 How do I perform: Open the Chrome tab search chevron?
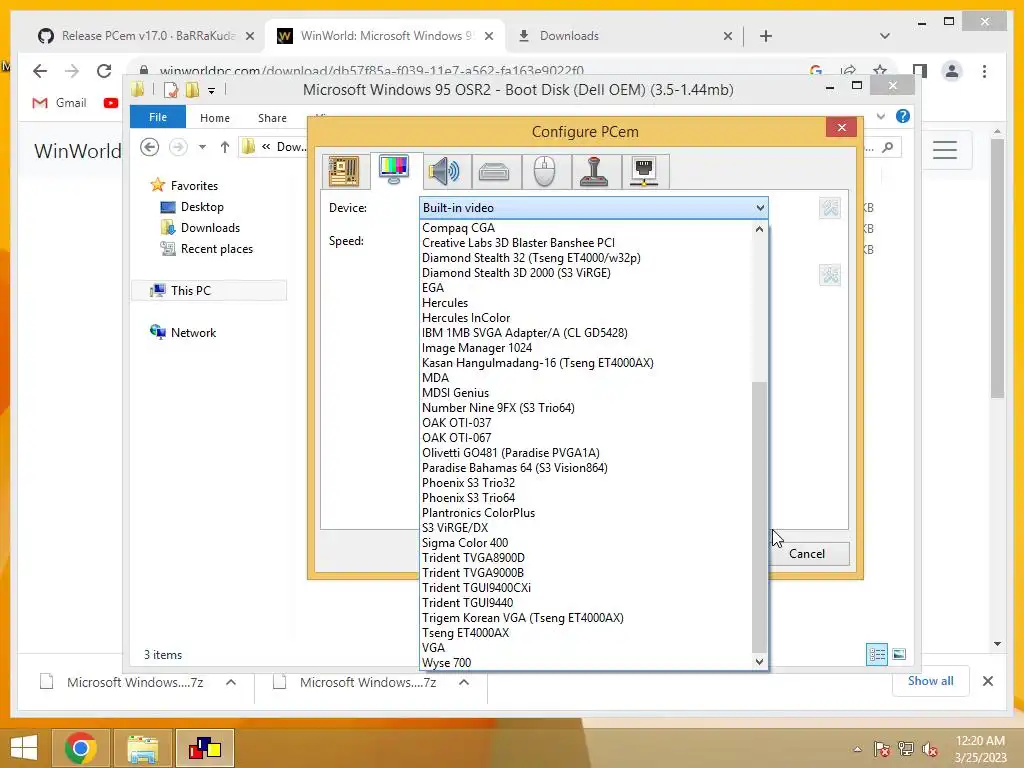[x=885, y=36]
